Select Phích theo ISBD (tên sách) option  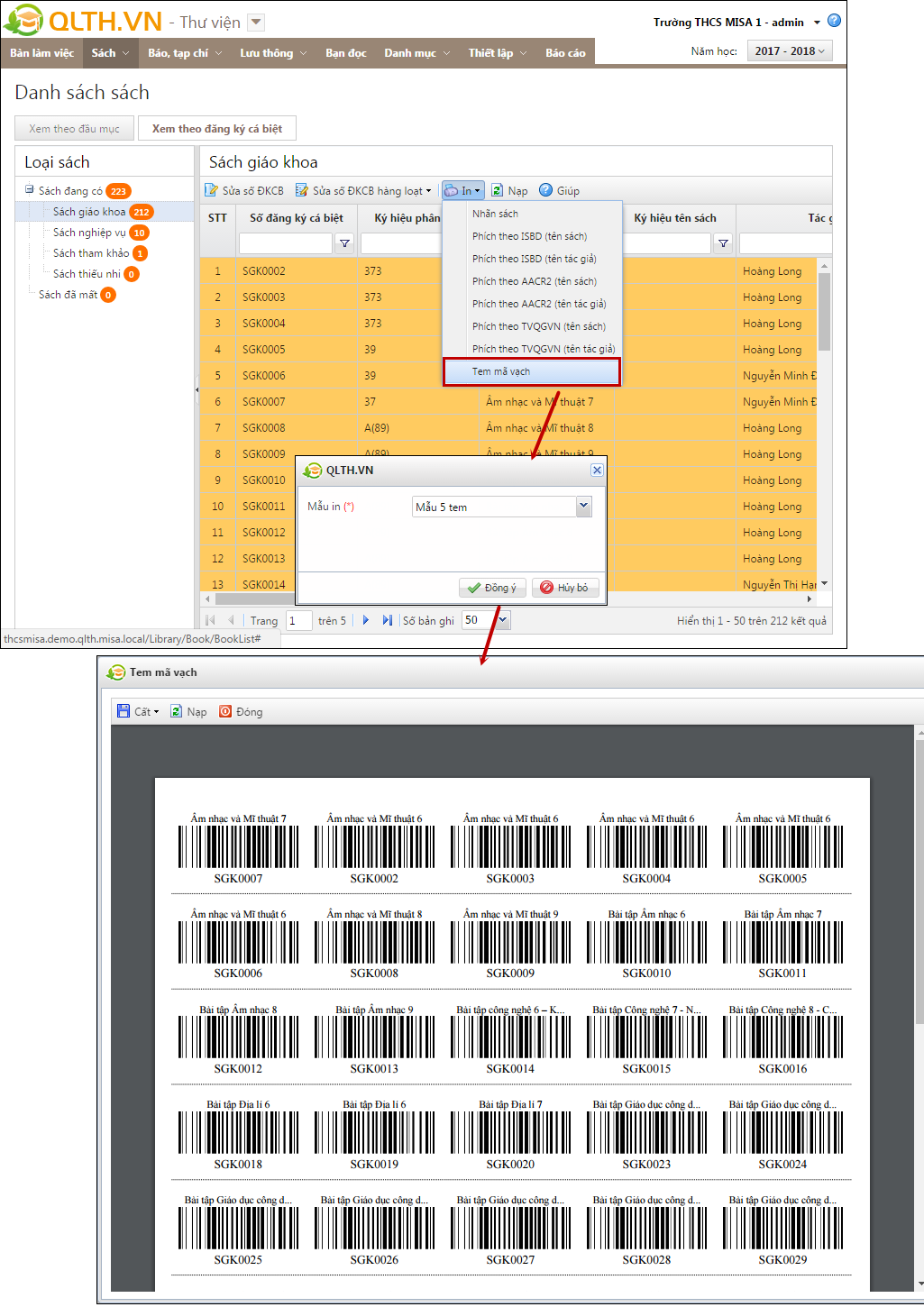coord(532,236)
